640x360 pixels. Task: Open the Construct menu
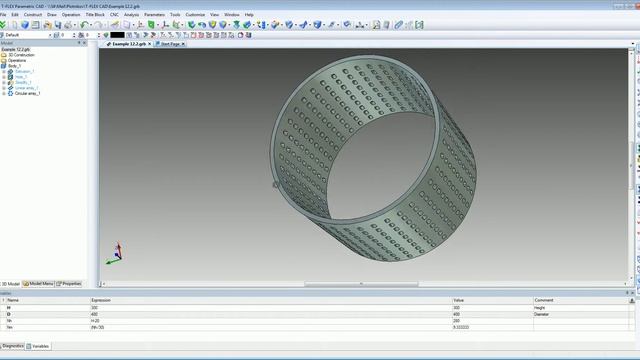click(x=33, y=15)
